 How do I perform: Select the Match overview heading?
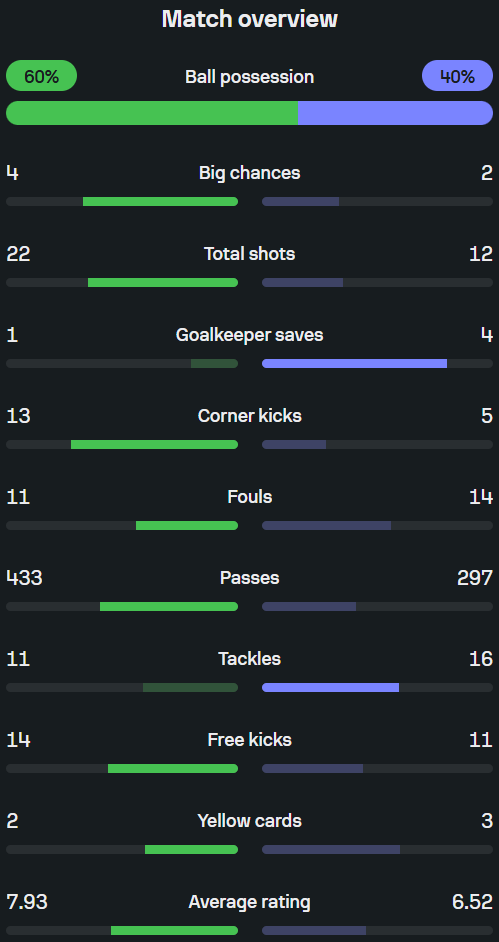tap(249, 19)
